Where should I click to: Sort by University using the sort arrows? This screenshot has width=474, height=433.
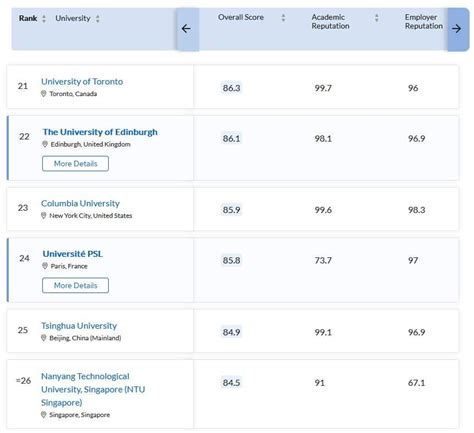pyautogui.click(x=98, y=18)
